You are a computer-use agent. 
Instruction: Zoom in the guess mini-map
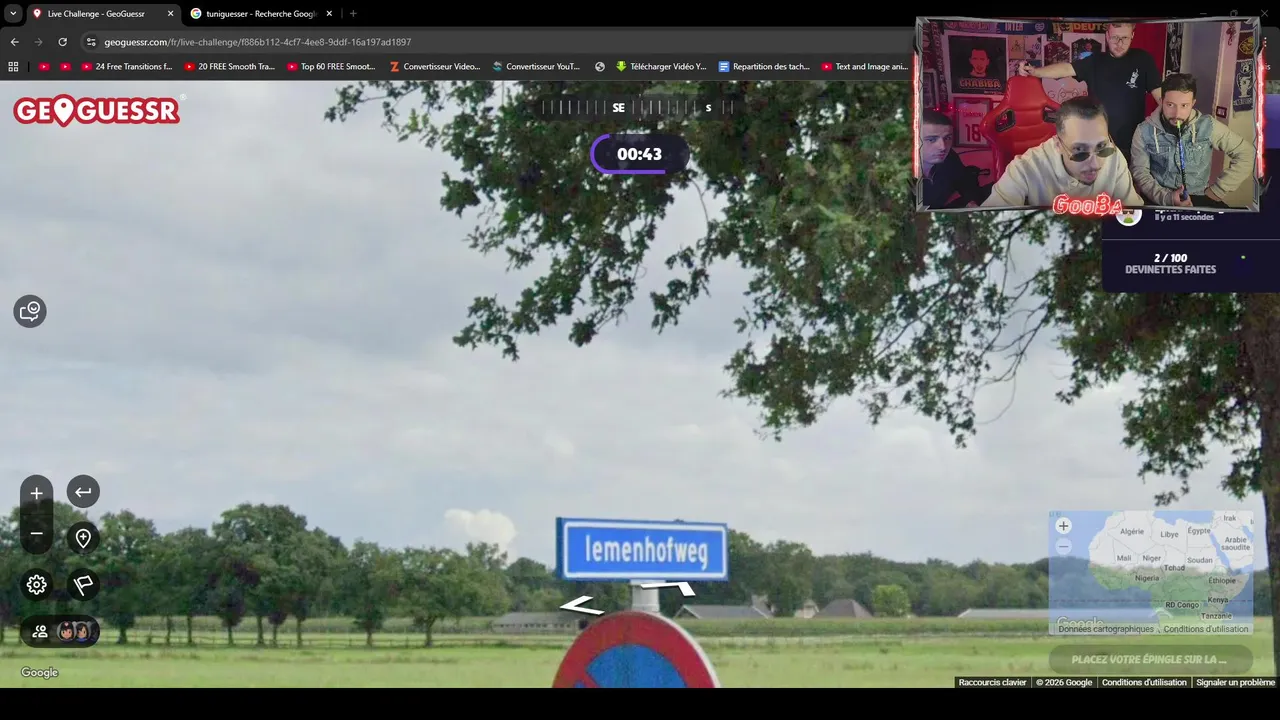pos(1063,526)
